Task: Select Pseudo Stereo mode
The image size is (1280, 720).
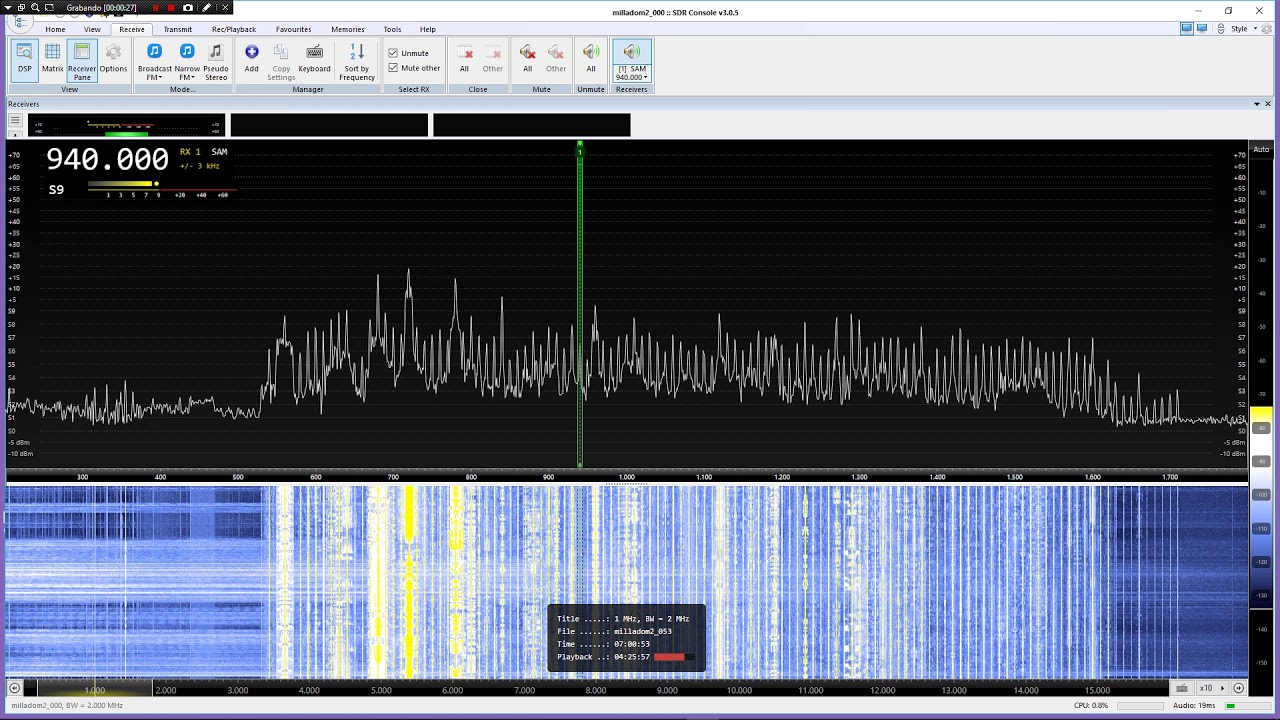Action: [216, 60]
